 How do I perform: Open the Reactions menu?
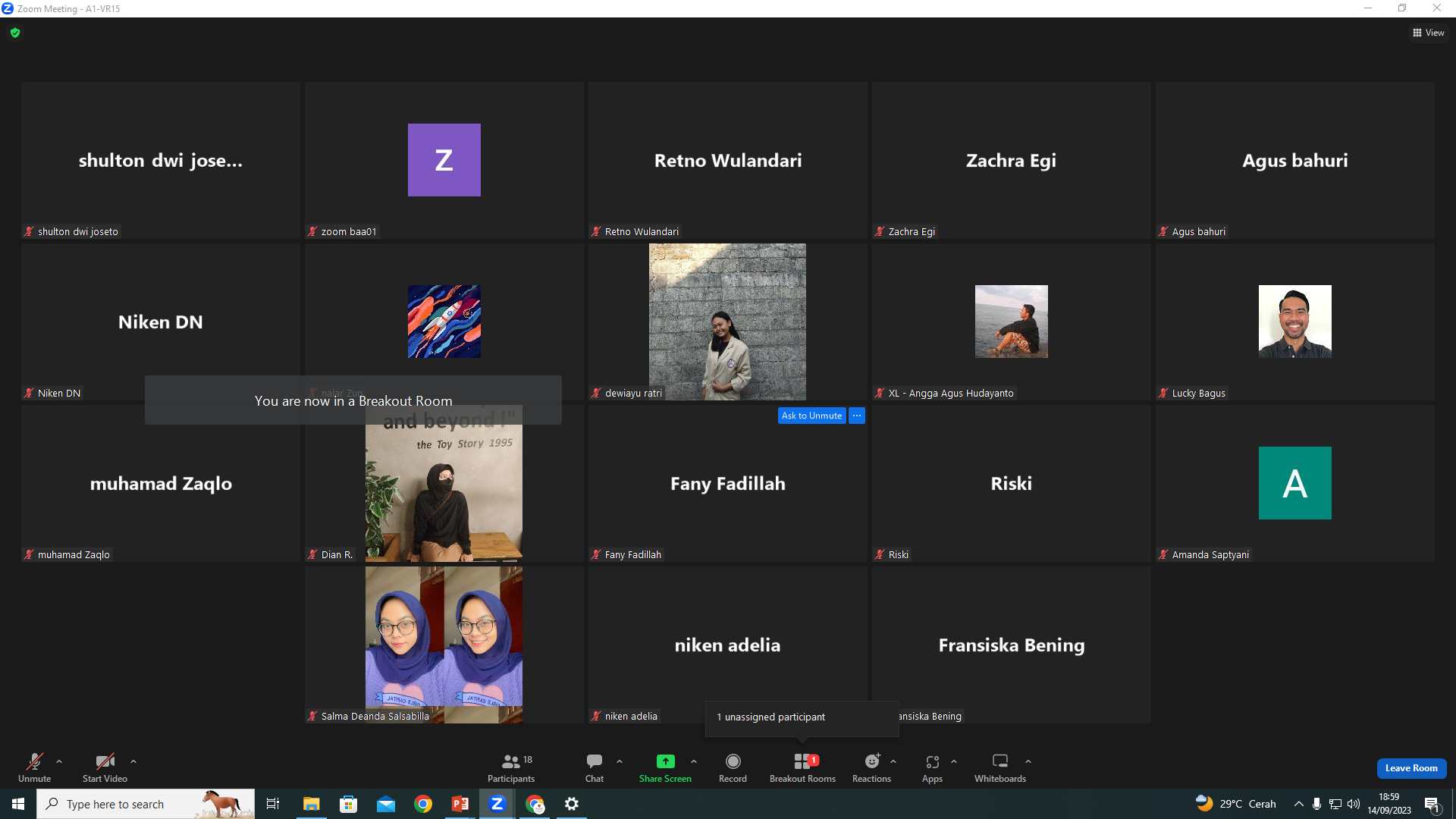click(x=872, y=767)
